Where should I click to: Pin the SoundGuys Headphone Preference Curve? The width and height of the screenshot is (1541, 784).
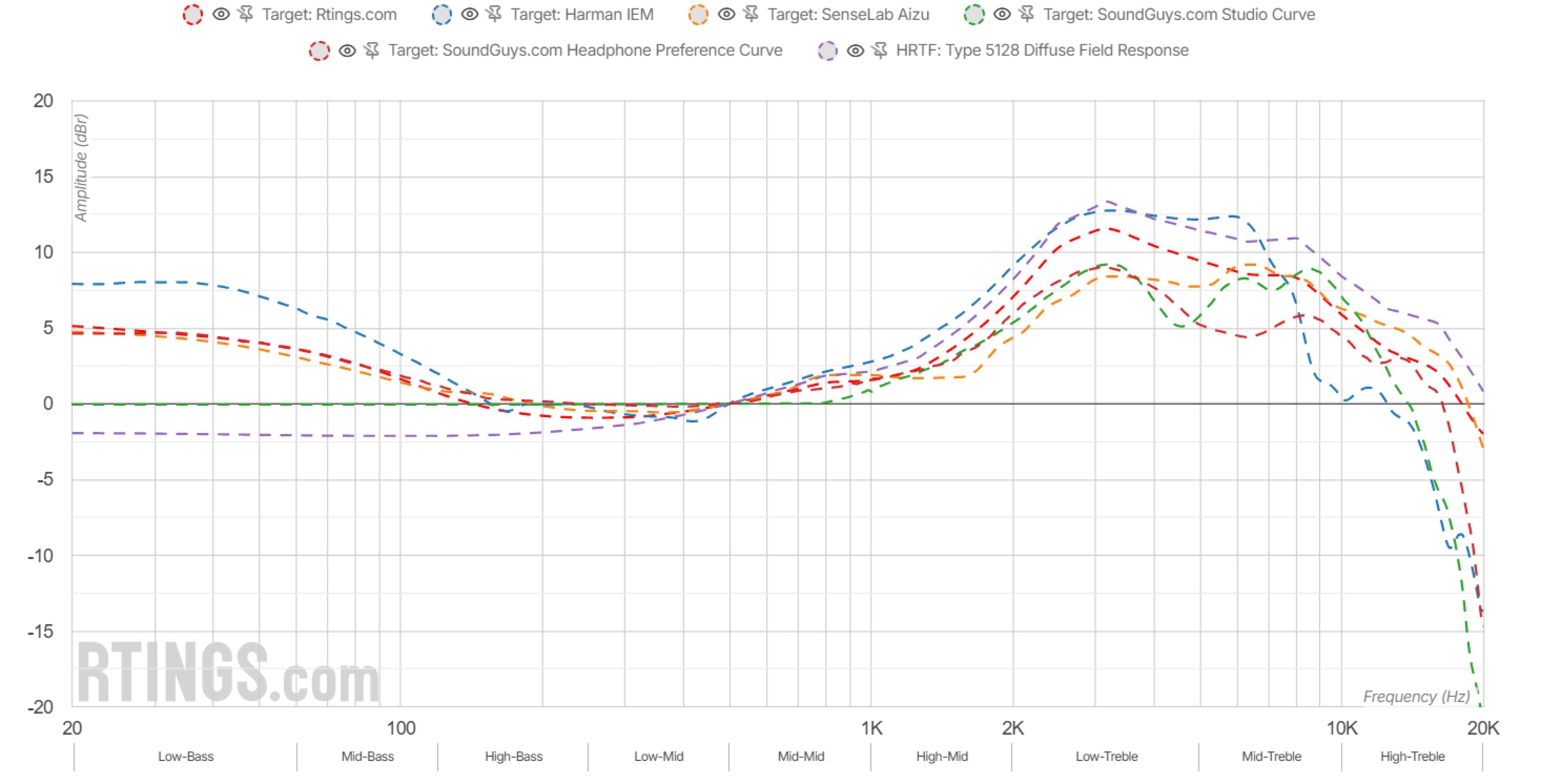tap(372, 50)
